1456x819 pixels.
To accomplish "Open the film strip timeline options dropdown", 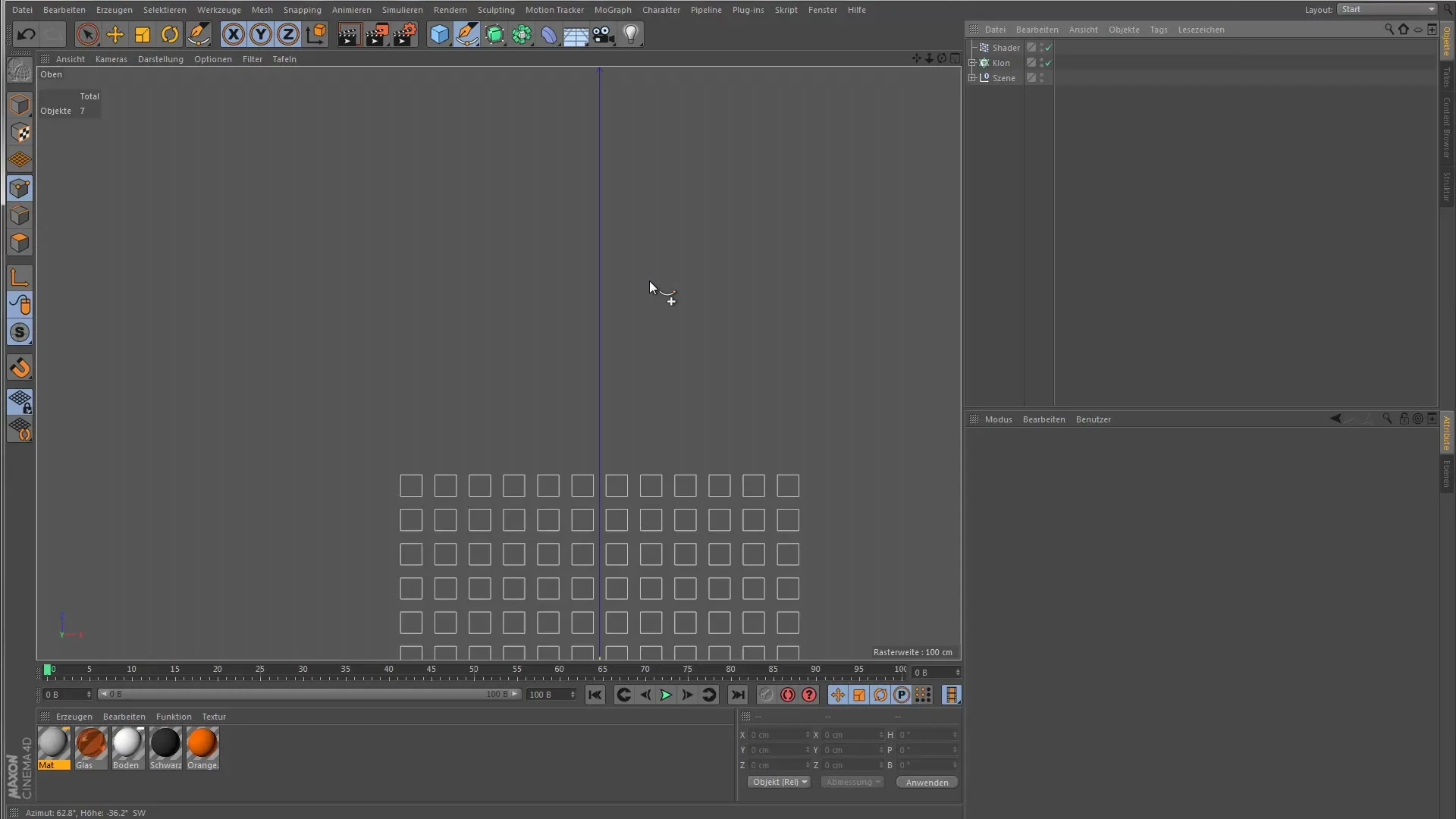I will click(x=951, y=695).
